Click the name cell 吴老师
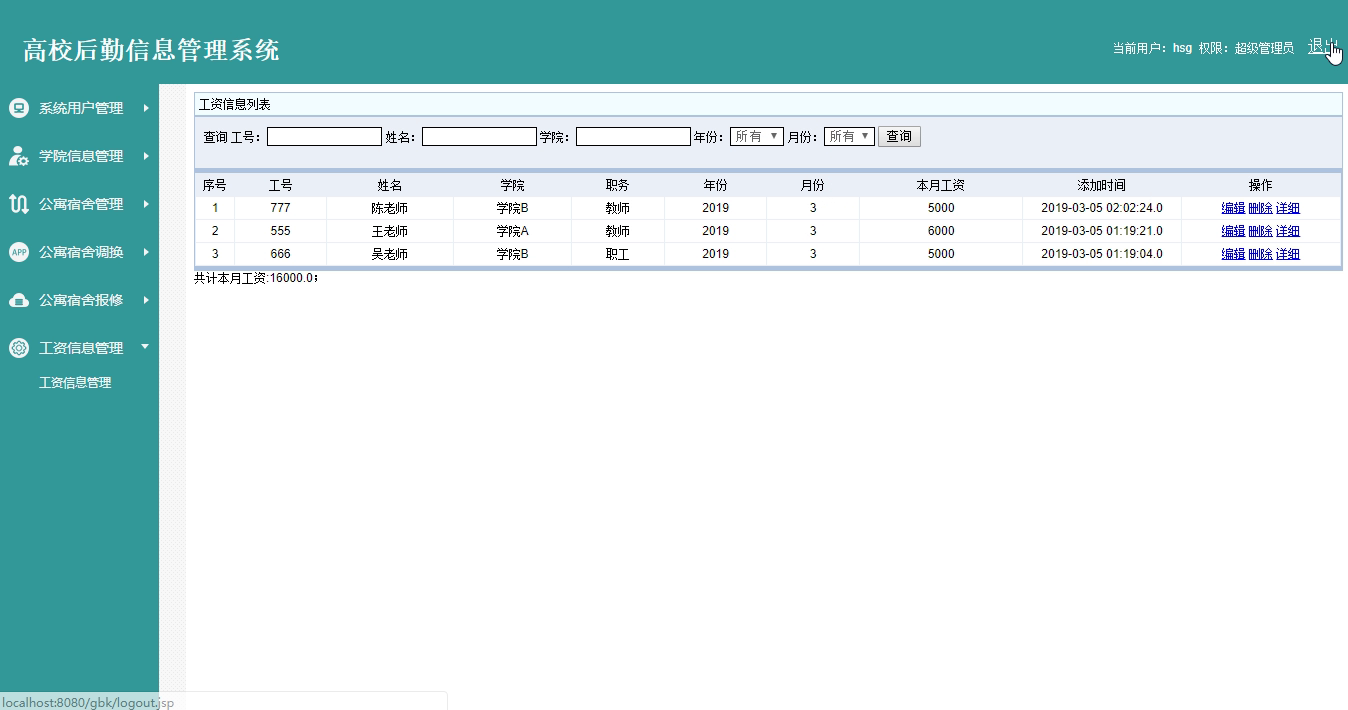 click(390, 254)
